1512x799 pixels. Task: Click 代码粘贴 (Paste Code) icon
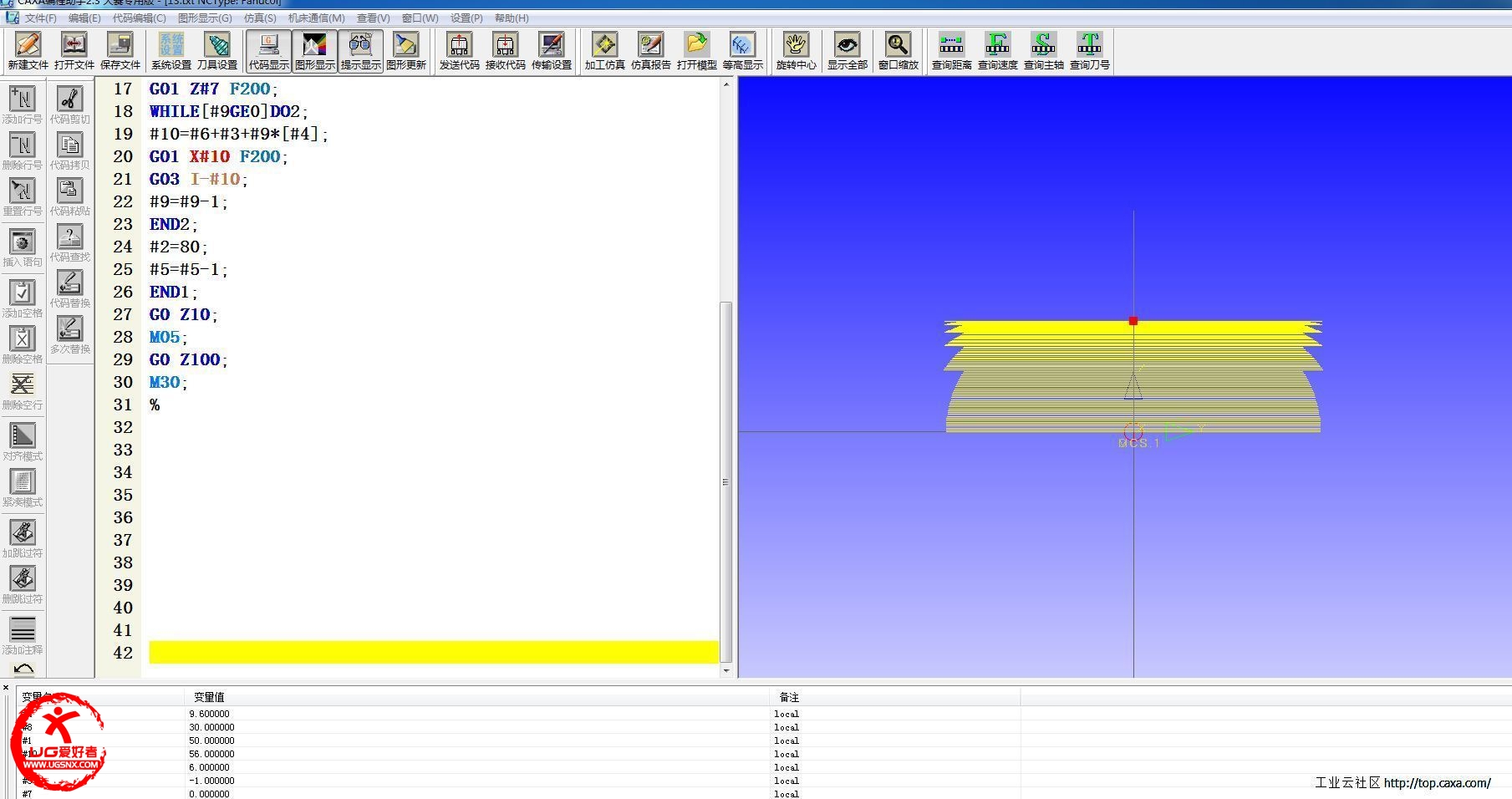tap(70, 196)
